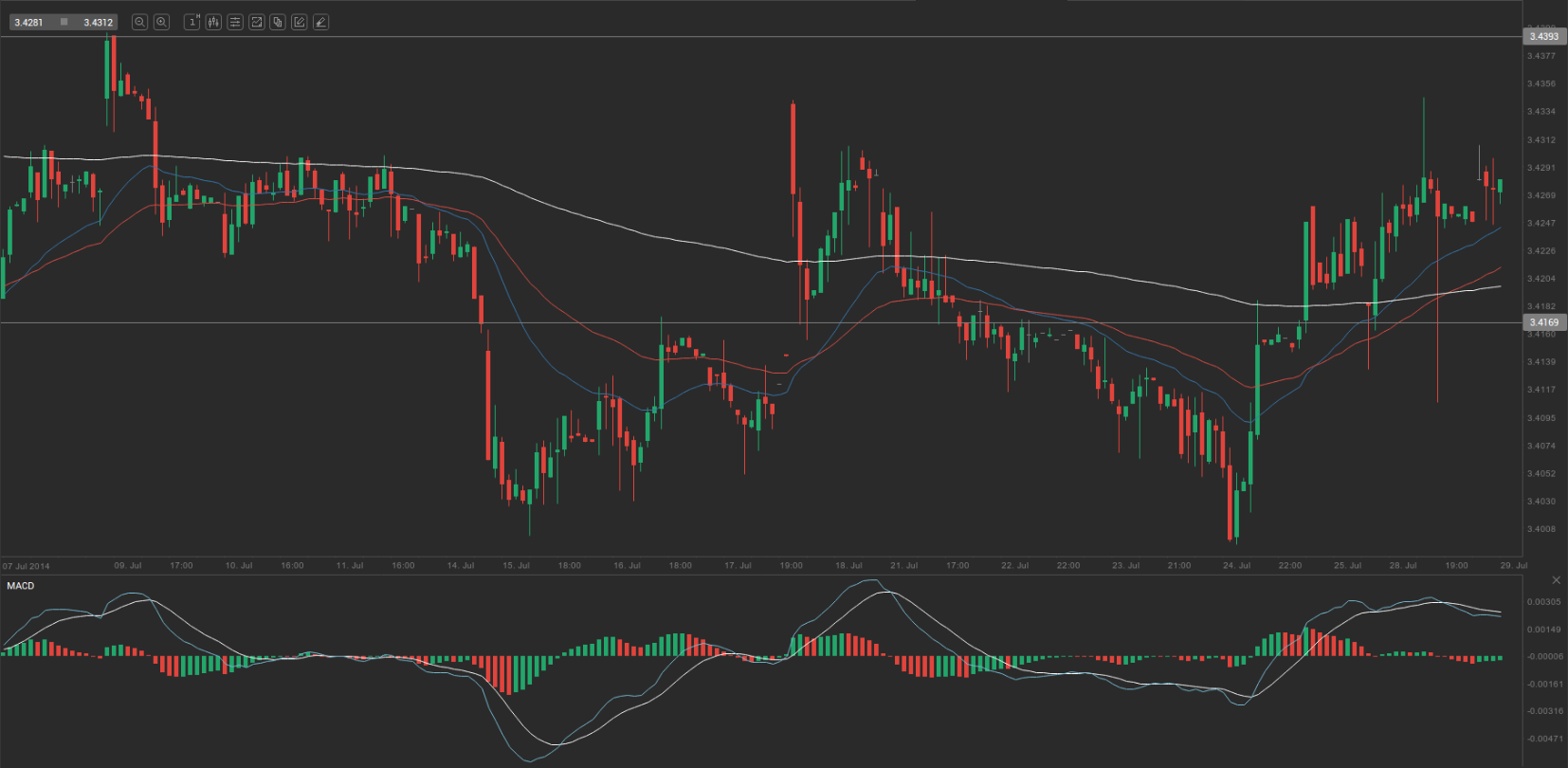Screen dimensions: 1568x768
Task: Click the line chart studies icon
Action: [x=256, y=22]
